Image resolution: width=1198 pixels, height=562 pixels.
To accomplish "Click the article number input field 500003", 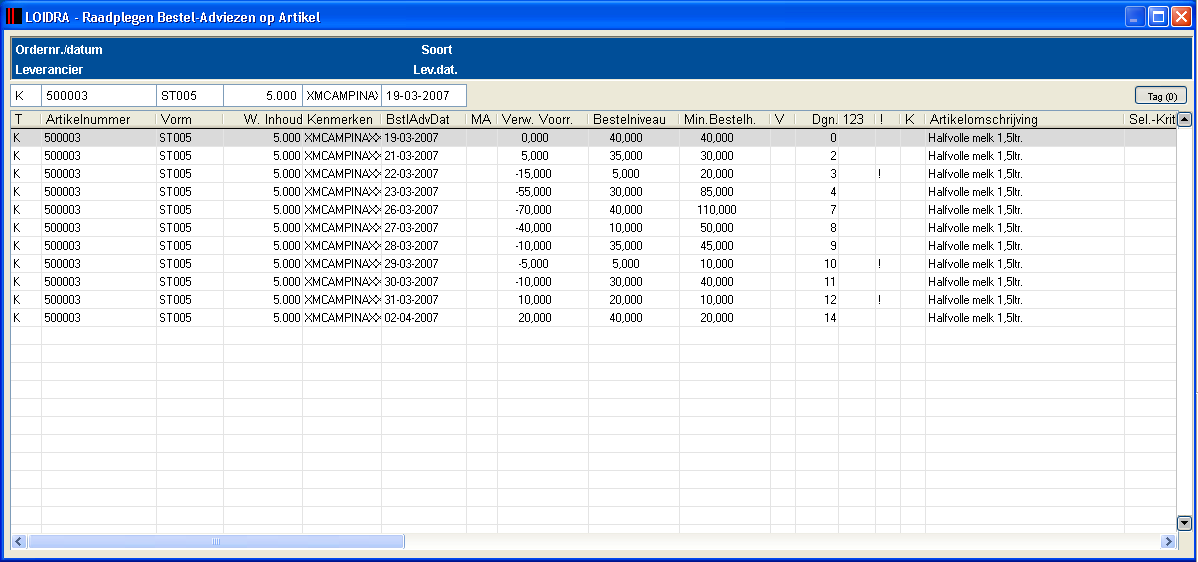I will tap(99, 95).
